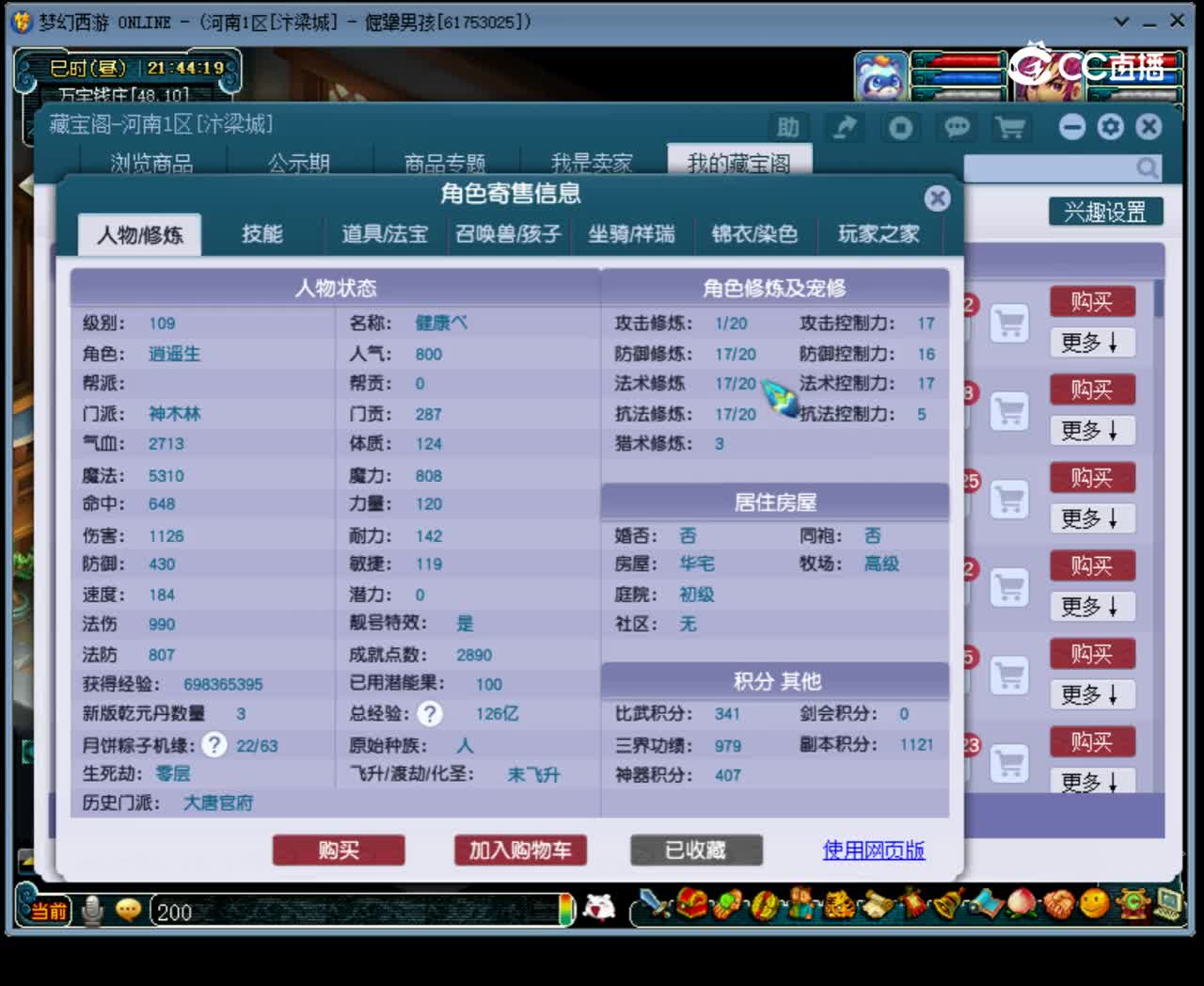The image size is (1204, 986).
Task: Expand 更多↓ beside the badge 5 listing
Action: [x=1091, y=694]
